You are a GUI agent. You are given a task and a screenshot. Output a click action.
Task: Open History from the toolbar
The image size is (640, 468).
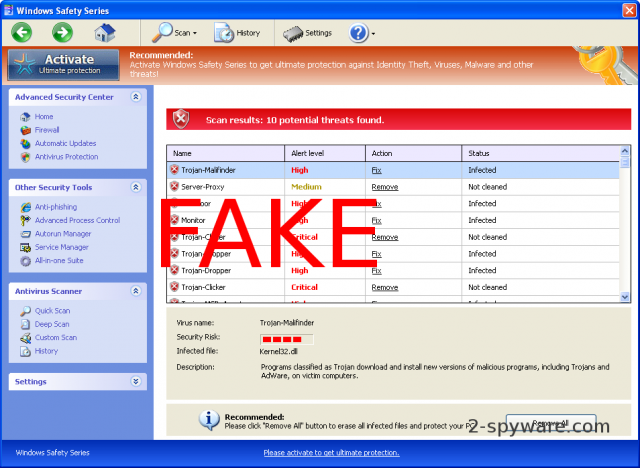[237, 33]
